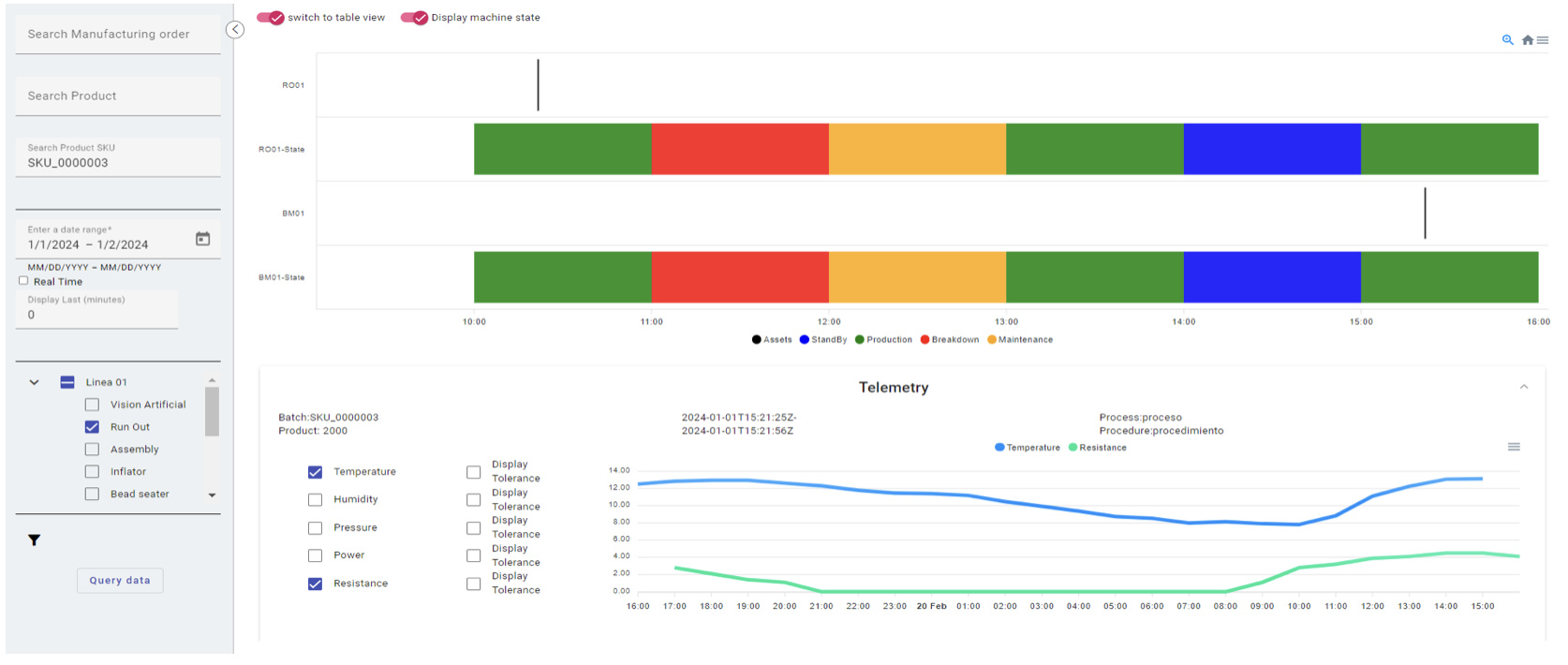Open the telemetry chart menu icon
The image size is (1568, 665).
tap(1514, 447)
